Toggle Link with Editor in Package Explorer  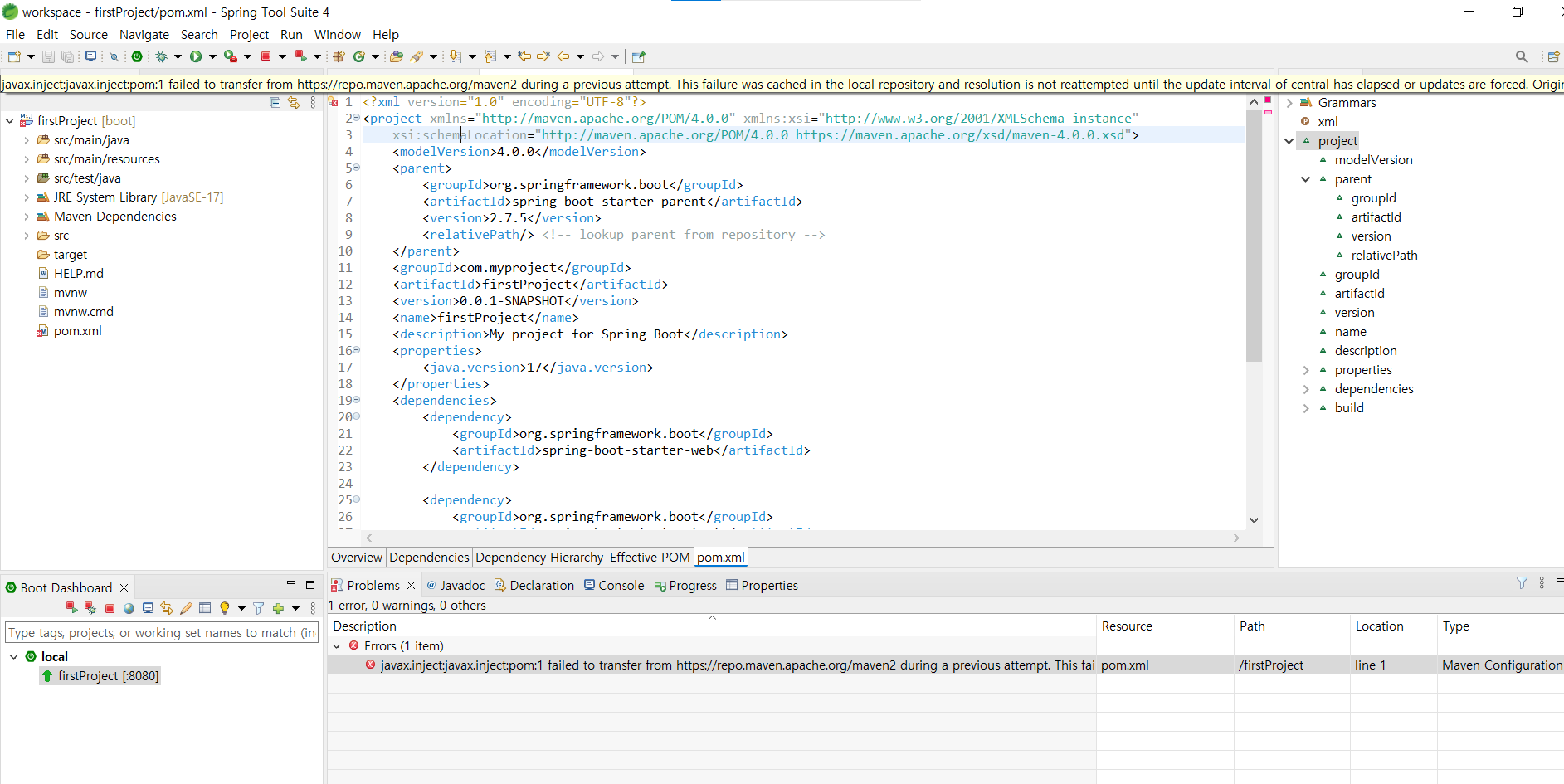294,102
